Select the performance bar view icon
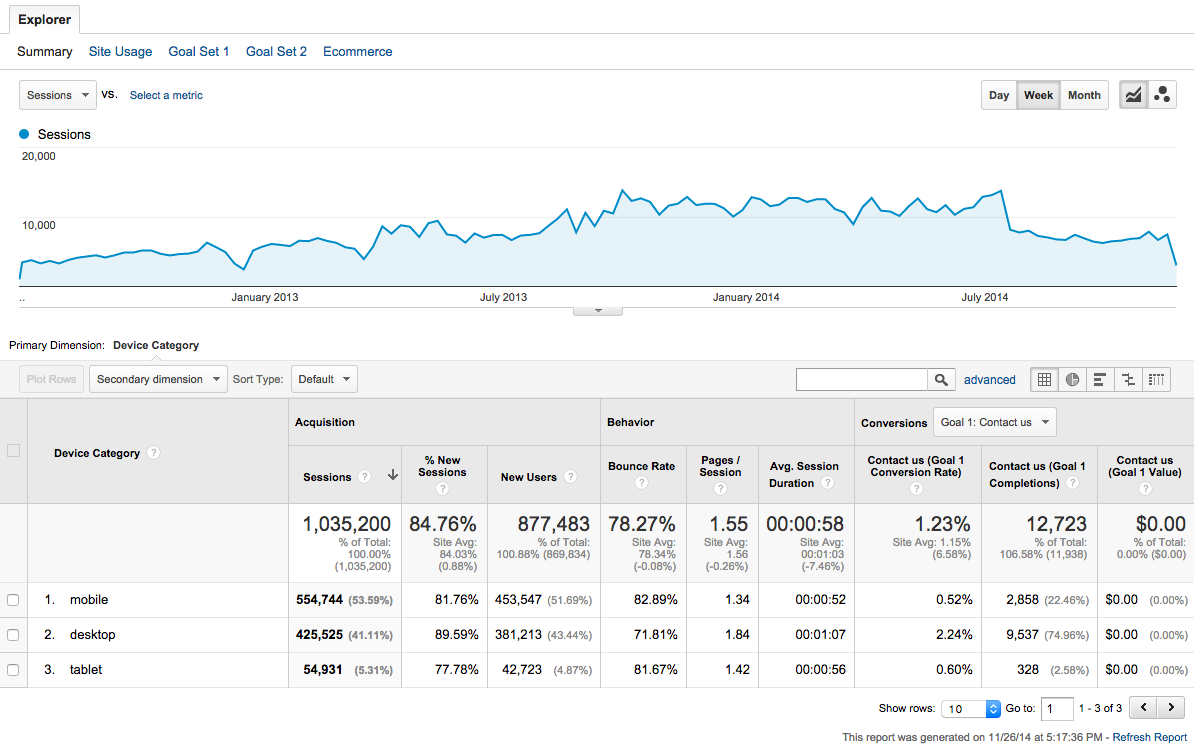Viewport: 1194px width, 751px height. pyautogui.click(x=1100, y=380)
